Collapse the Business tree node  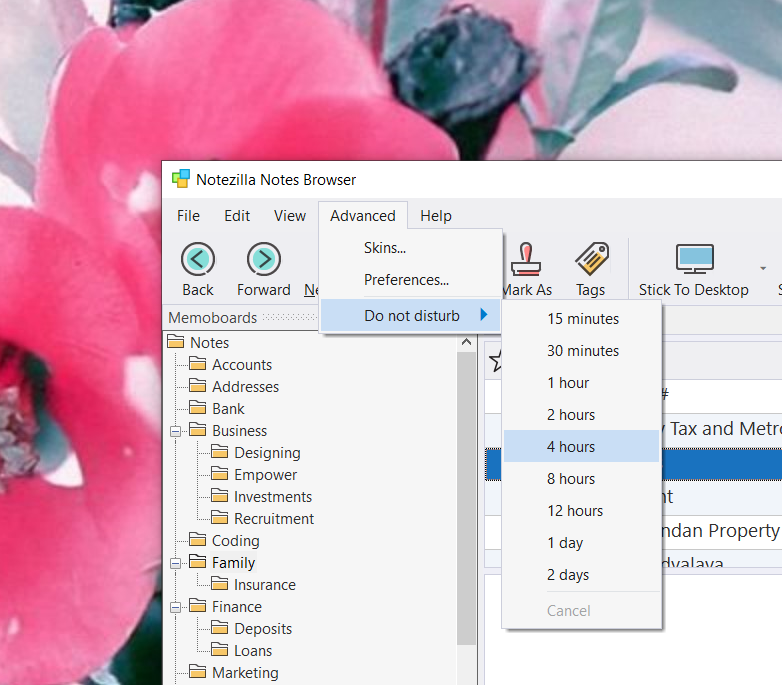click(176, 431)
